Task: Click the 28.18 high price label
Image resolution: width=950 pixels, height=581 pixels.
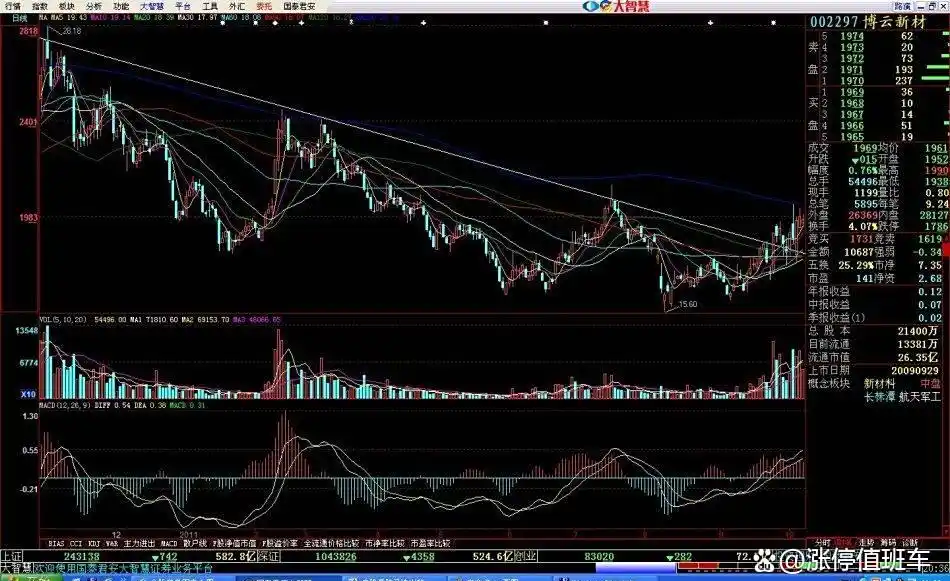Action: tap(71, 31)
